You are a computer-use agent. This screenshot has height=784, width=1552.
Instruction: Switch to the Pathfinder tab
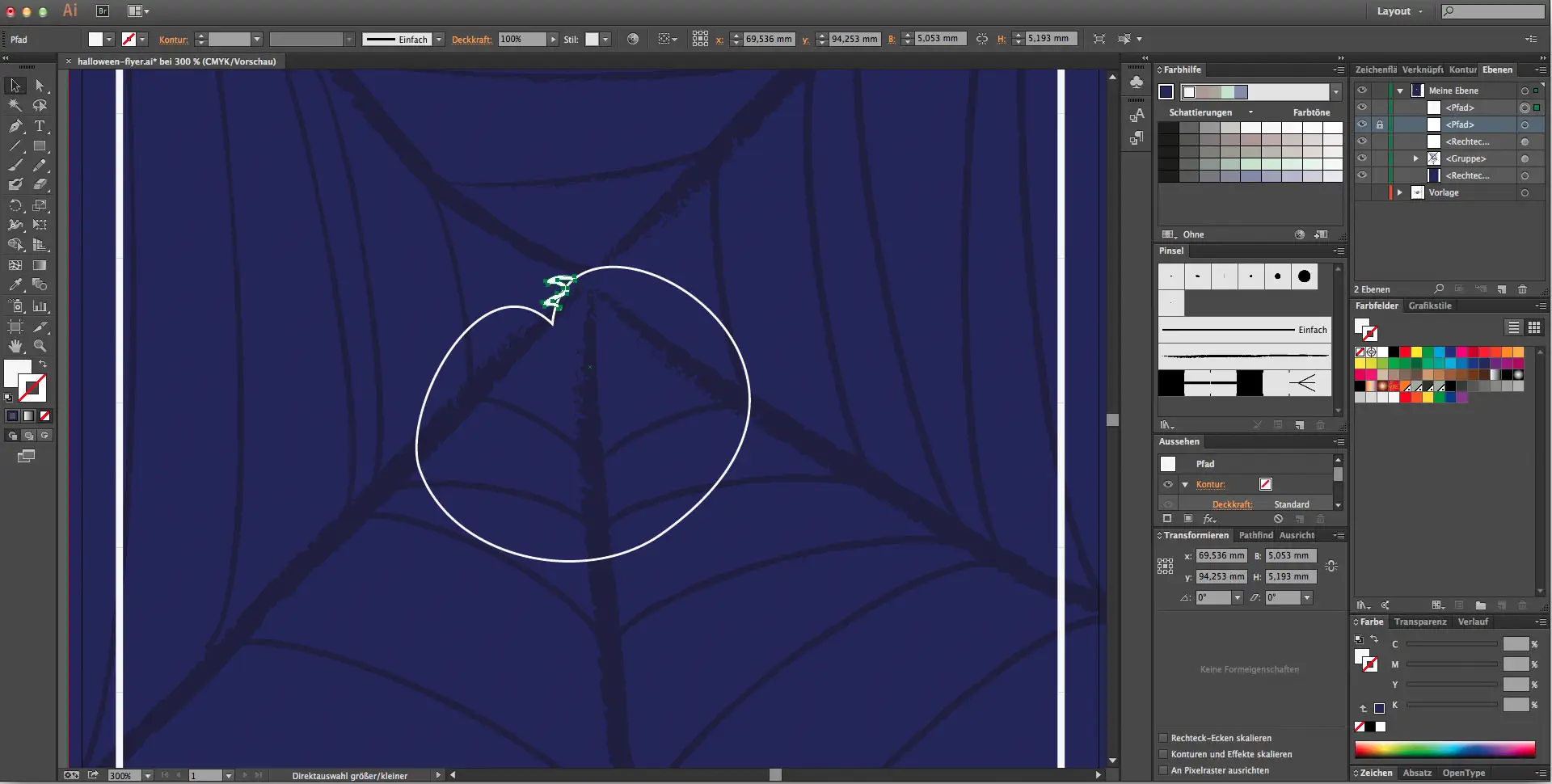click(x=1255, y=535)
